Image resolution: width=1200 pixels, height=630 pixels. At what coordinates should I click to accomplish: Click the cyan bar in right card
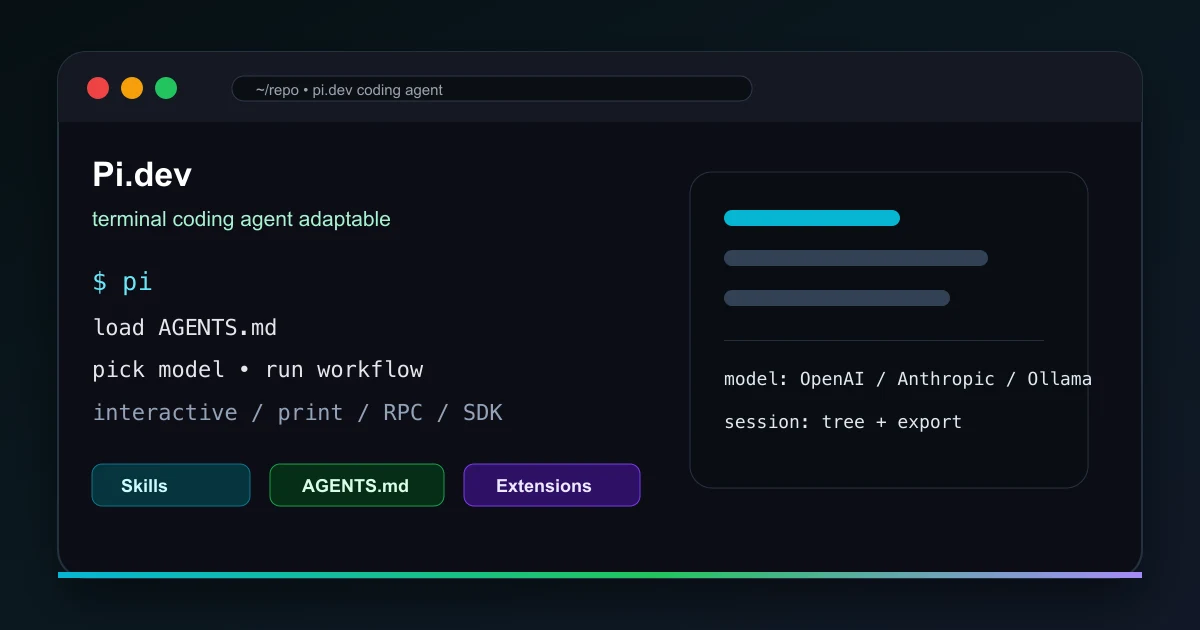click(812, 218)
